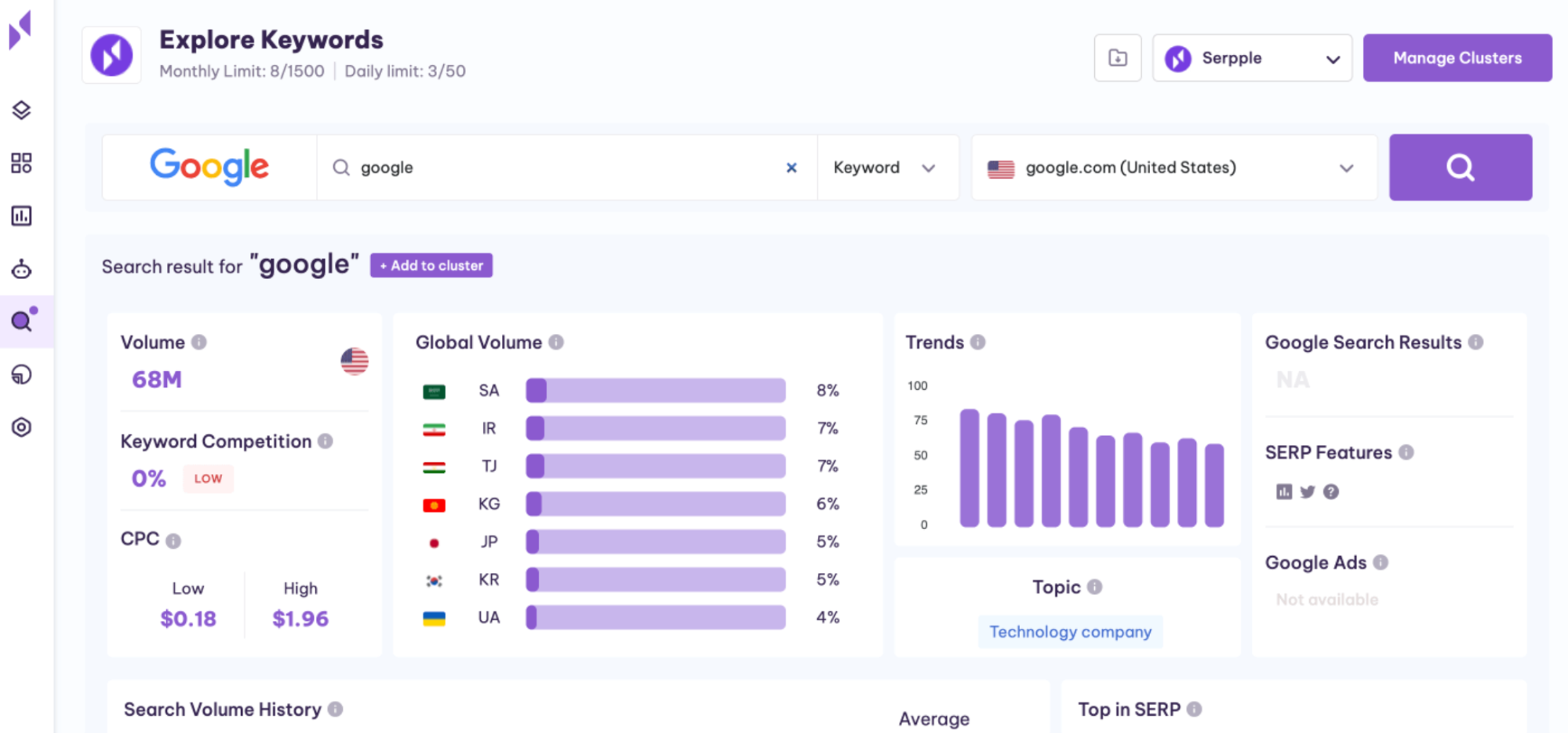Click the JP country row label

coord(489,542)
